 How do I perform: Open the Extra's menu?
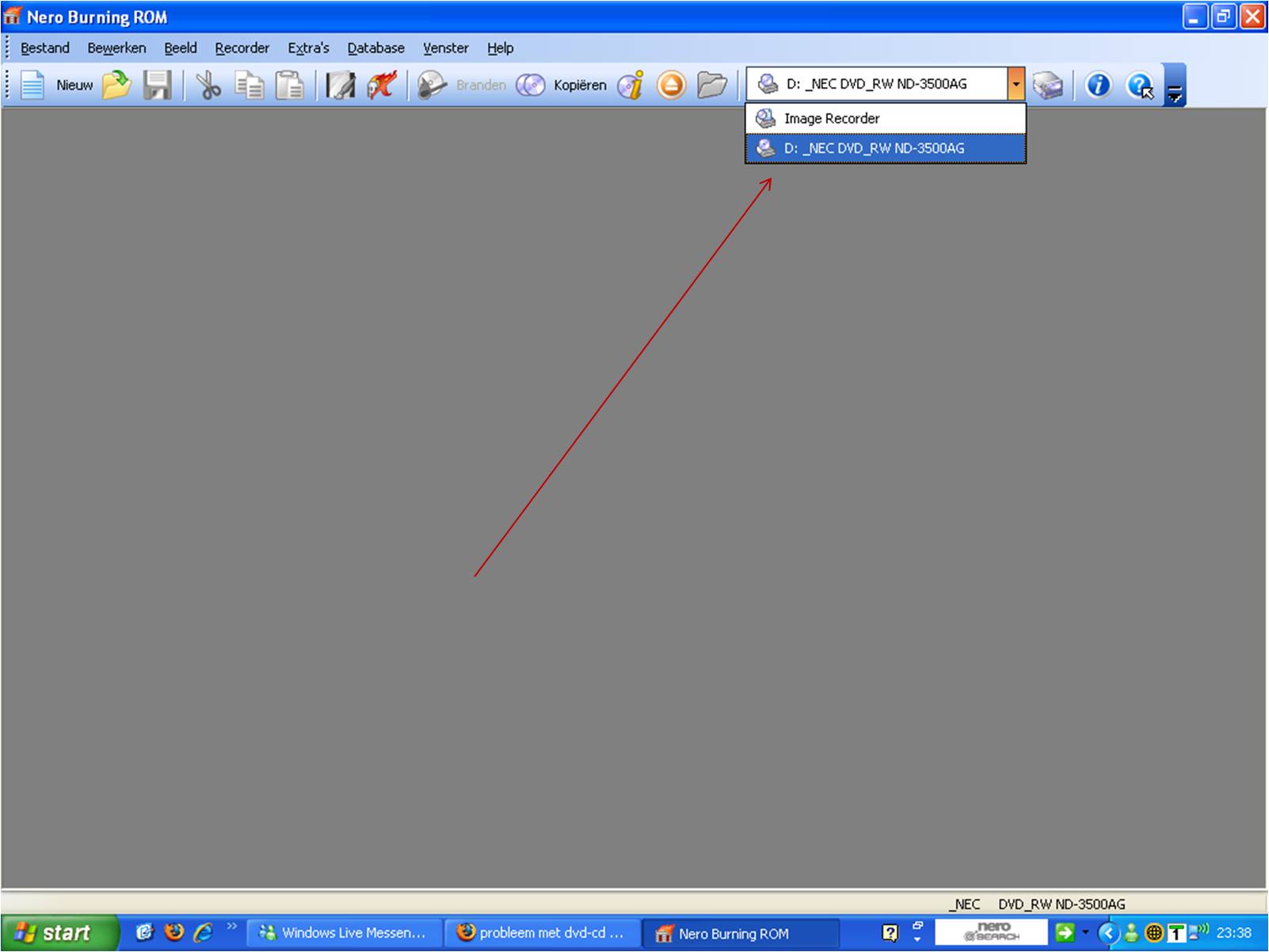(x=308, y=48)
